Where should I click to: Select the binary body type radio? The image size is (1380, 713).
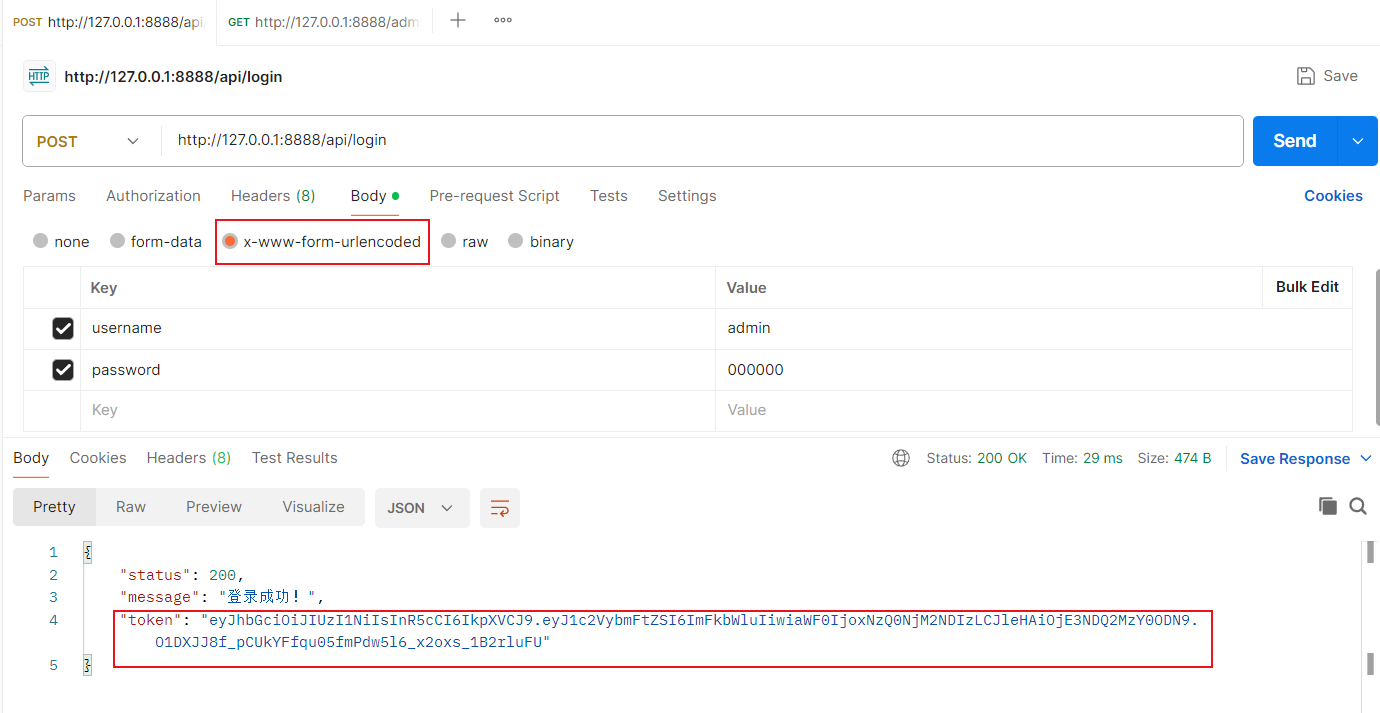[516, 241]
